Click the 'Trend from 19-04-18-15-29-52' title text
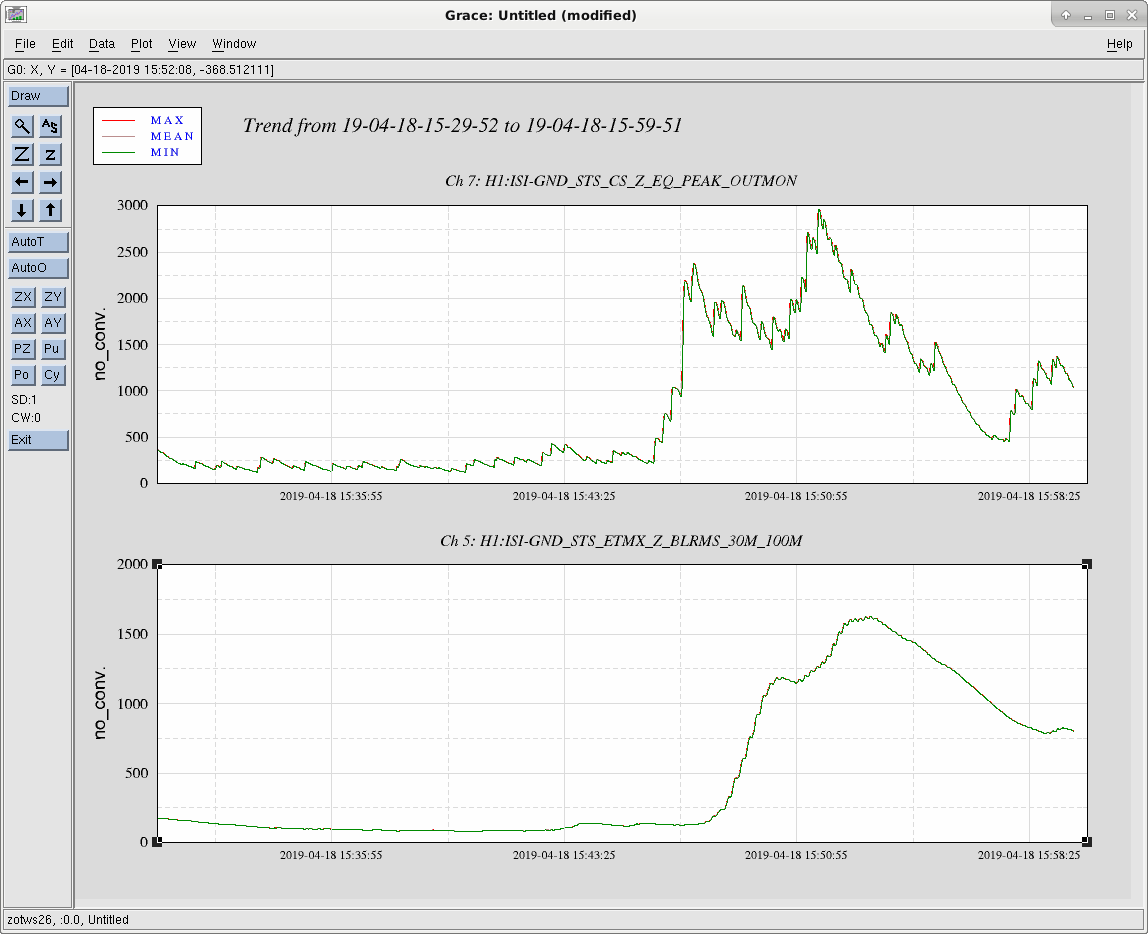This screenshot has width=1148, height=934. point(462,126)
